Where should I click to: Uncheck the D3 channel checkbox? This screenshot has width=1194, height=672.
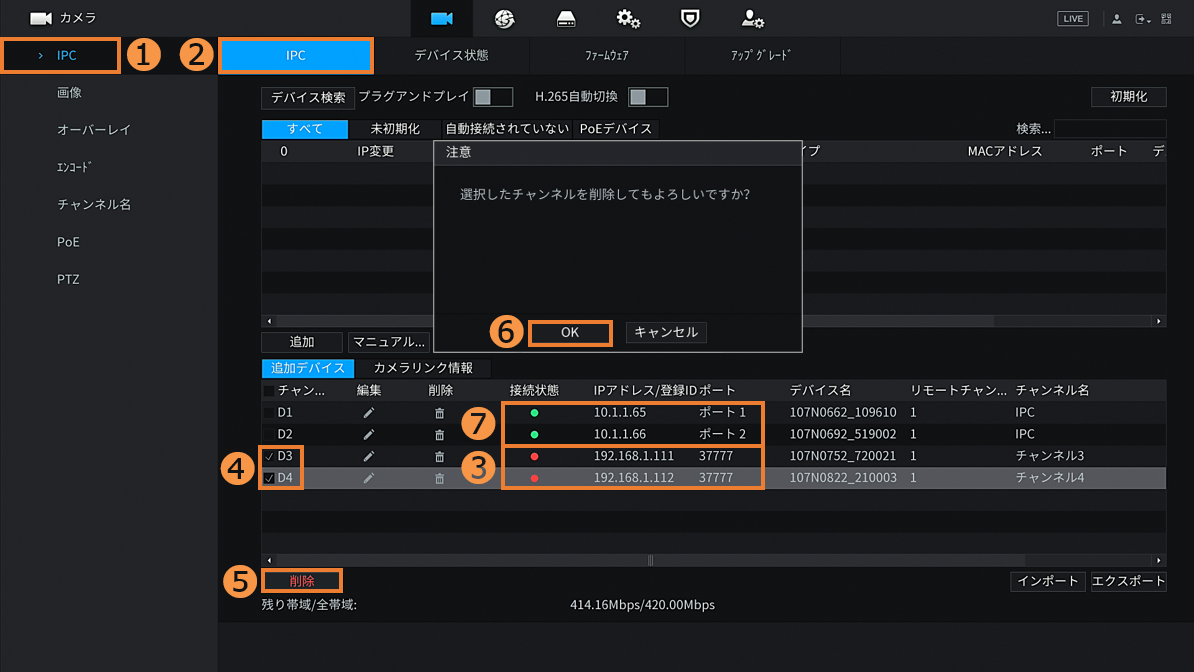(269, 457)
